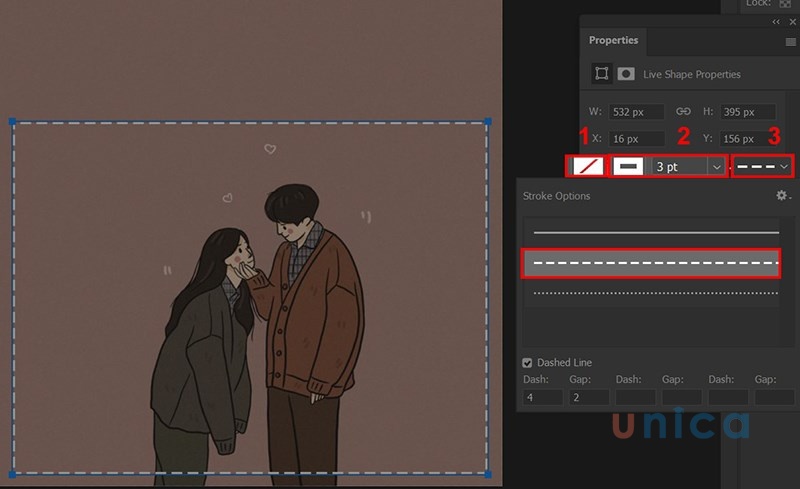Click the Live Shape Properties bounding box icon
Screen dimensions: 800x489
point(602,74)
